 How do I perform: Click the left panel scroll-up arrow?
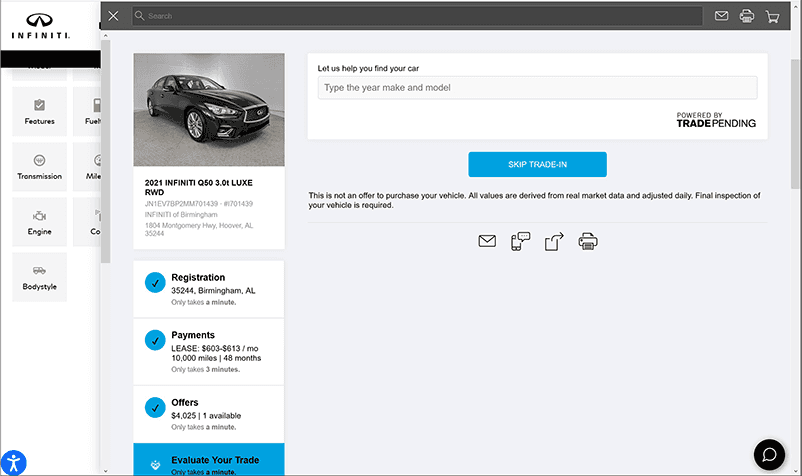[x=105, y=36]
